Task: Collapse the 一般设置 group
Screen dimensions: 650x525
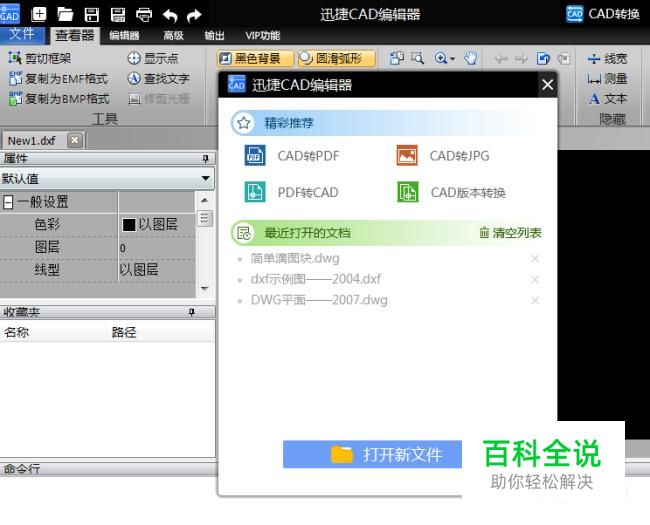Action: (8, 202)
